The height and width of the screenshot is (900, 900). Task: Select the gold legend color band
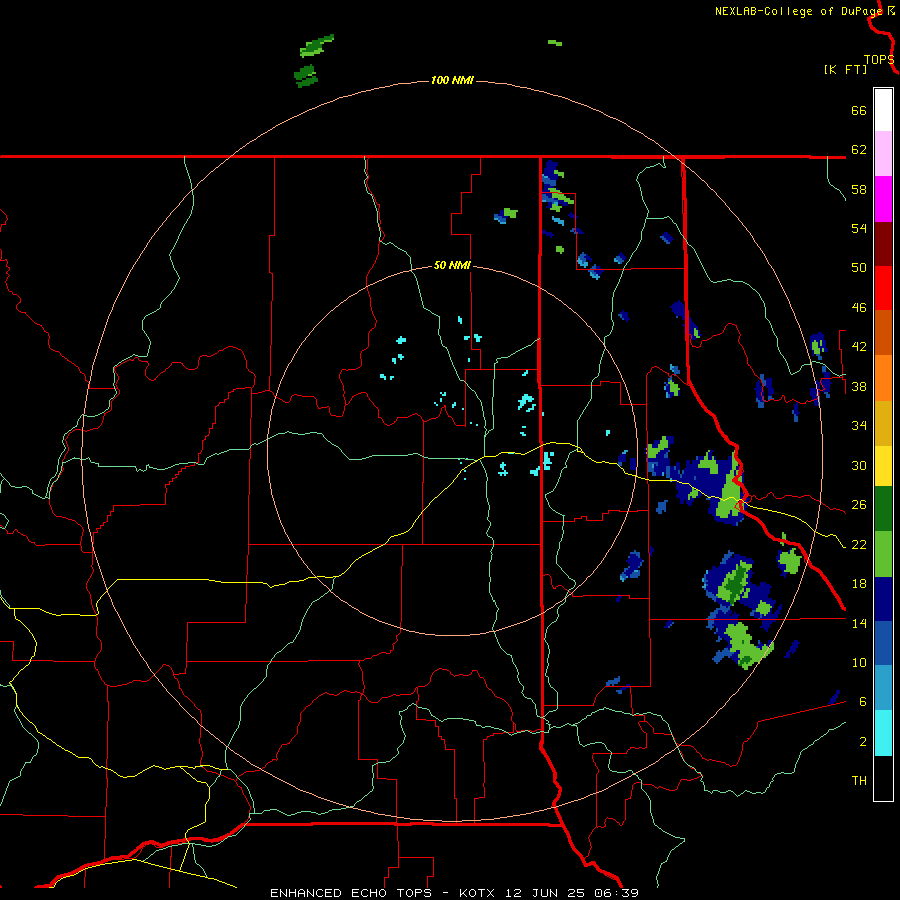[x=883, y=424]
